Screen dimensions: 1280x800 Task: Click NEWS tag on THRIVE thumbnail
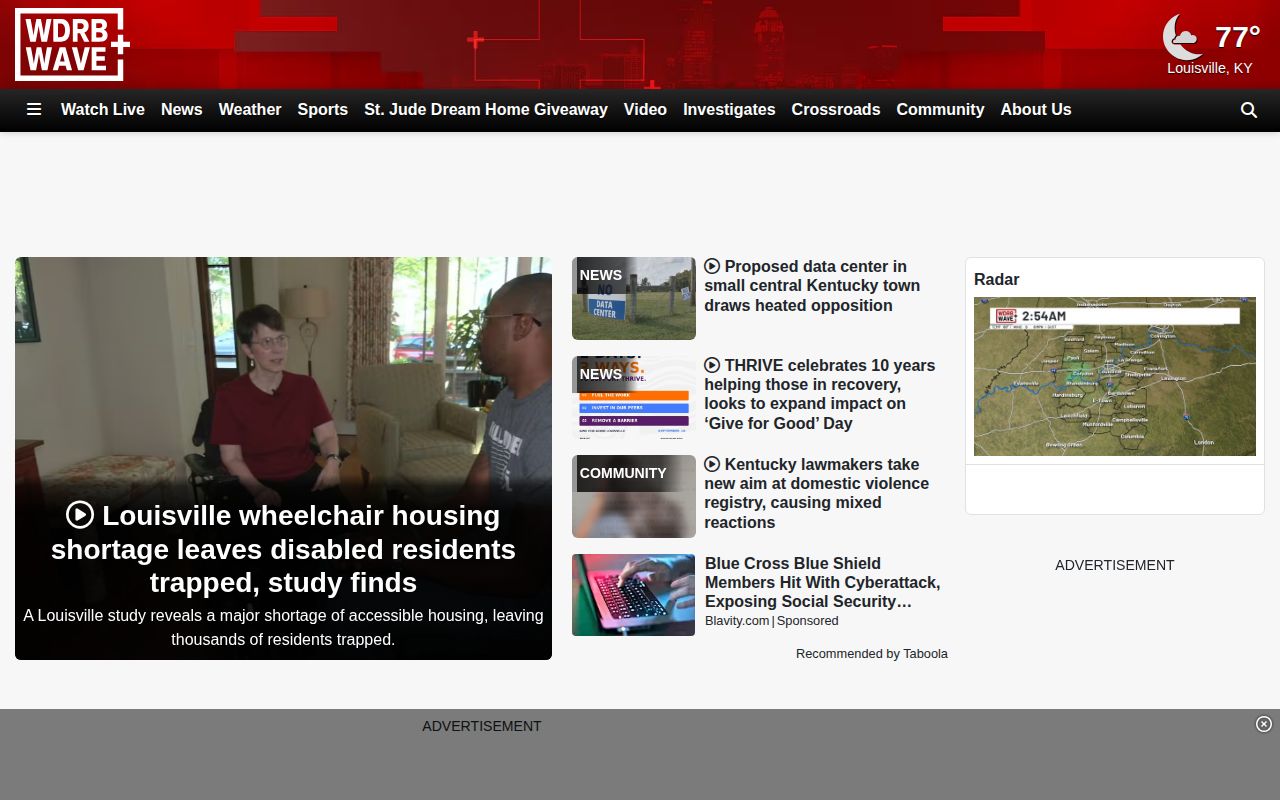[601, 374]
